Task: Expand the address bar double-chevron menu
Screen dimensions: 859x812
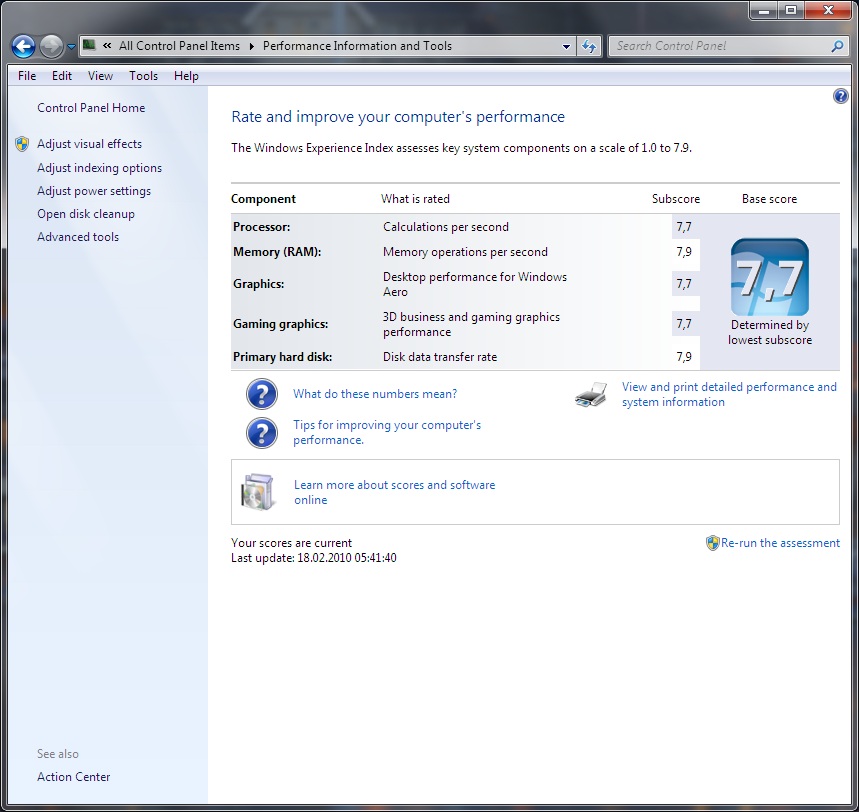Action: (x=107, y=45)
